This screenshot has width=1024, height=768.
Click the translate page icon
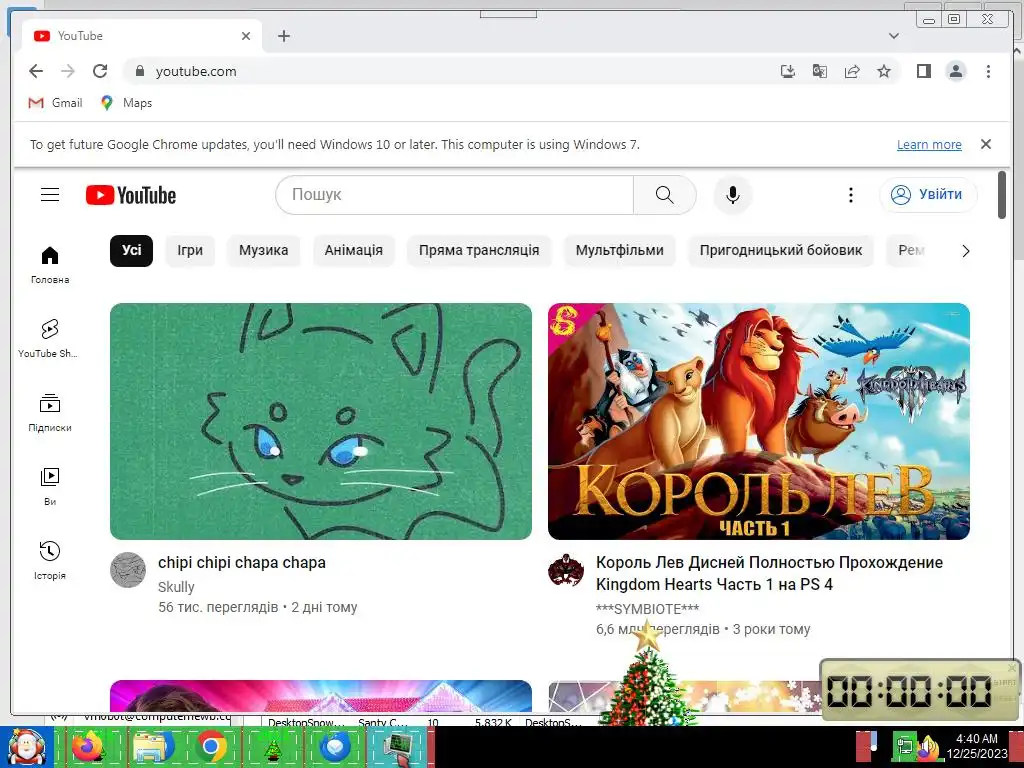click(x=820, y=71)
